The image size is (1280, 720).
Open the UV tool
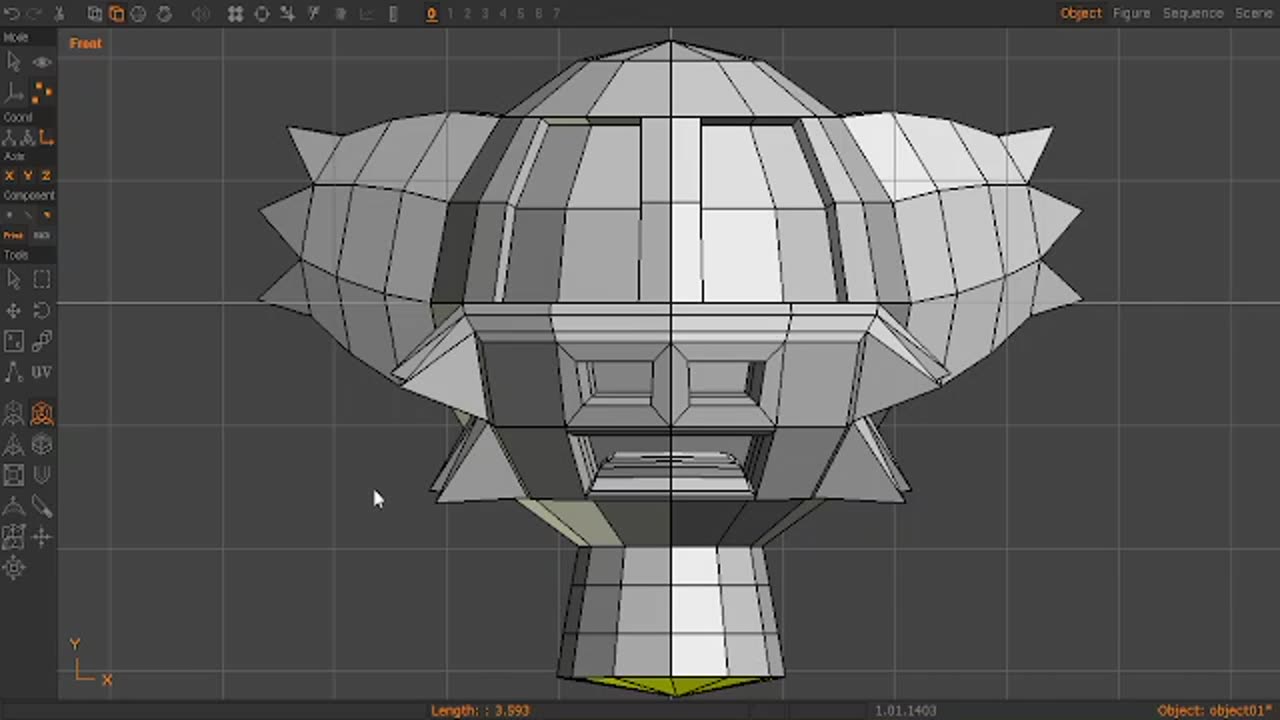point(42,372)
